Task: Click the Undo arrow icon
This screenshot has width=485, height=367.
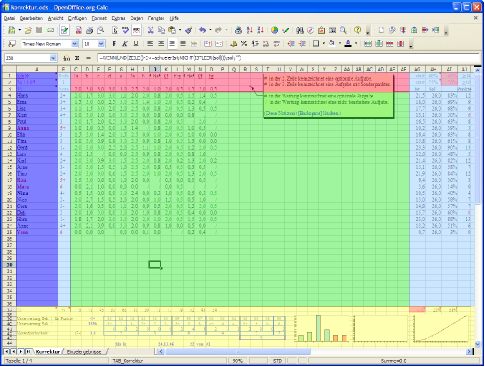Action: tap(202, 30)
